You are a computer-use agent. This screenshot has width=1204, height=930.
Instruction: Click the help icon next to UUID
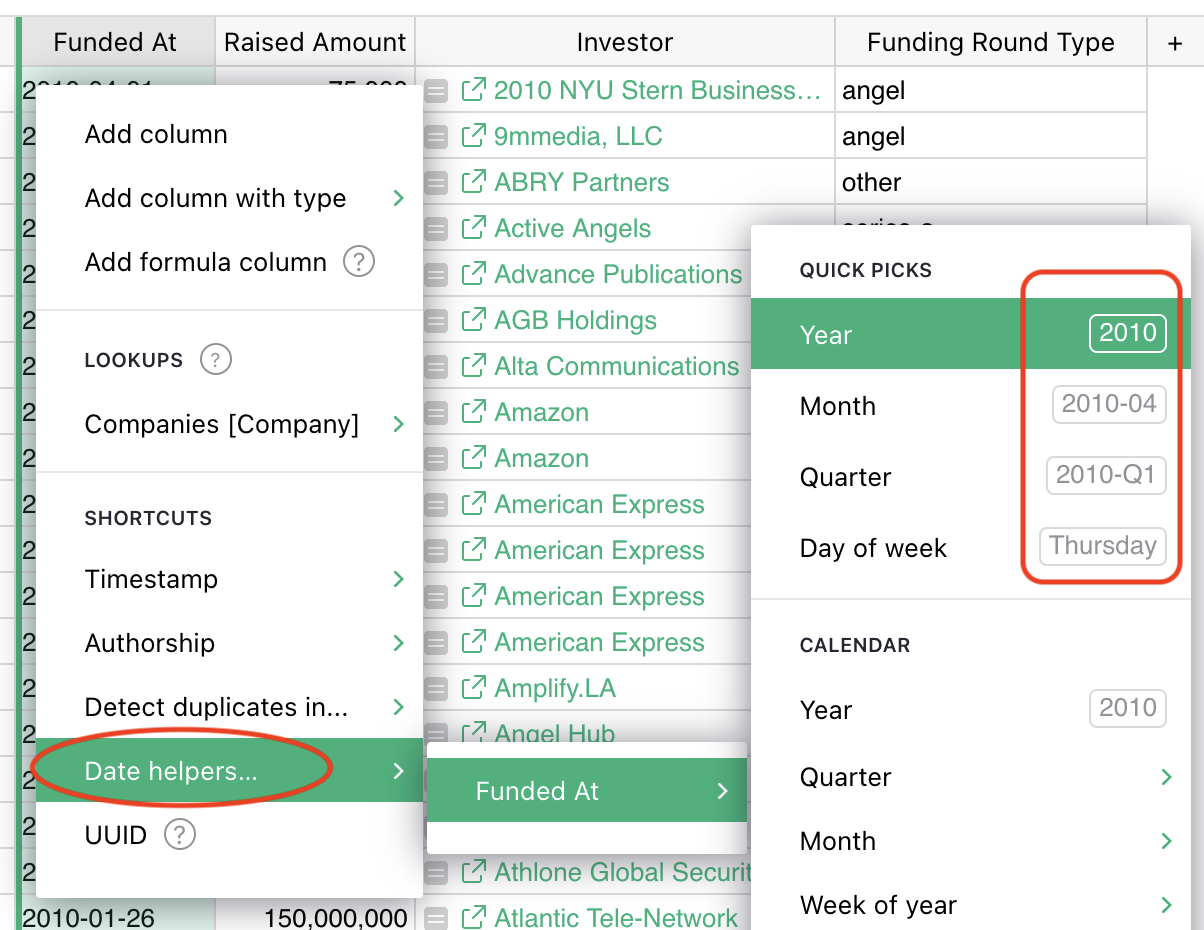pyautogui.click(x=179, y=834)
